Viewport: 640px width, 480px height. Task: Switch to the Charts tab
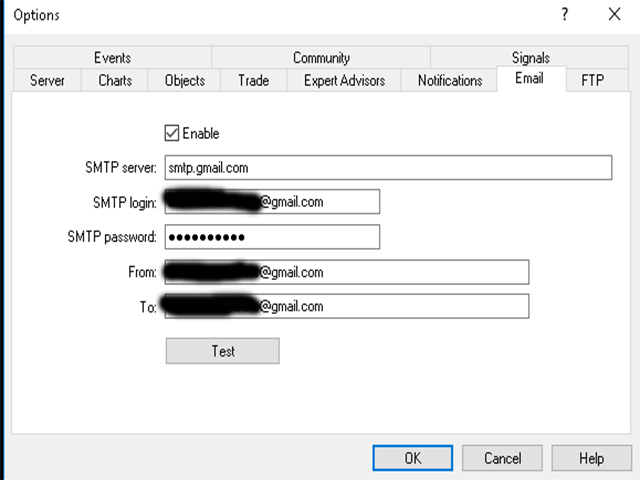point(115,81)
